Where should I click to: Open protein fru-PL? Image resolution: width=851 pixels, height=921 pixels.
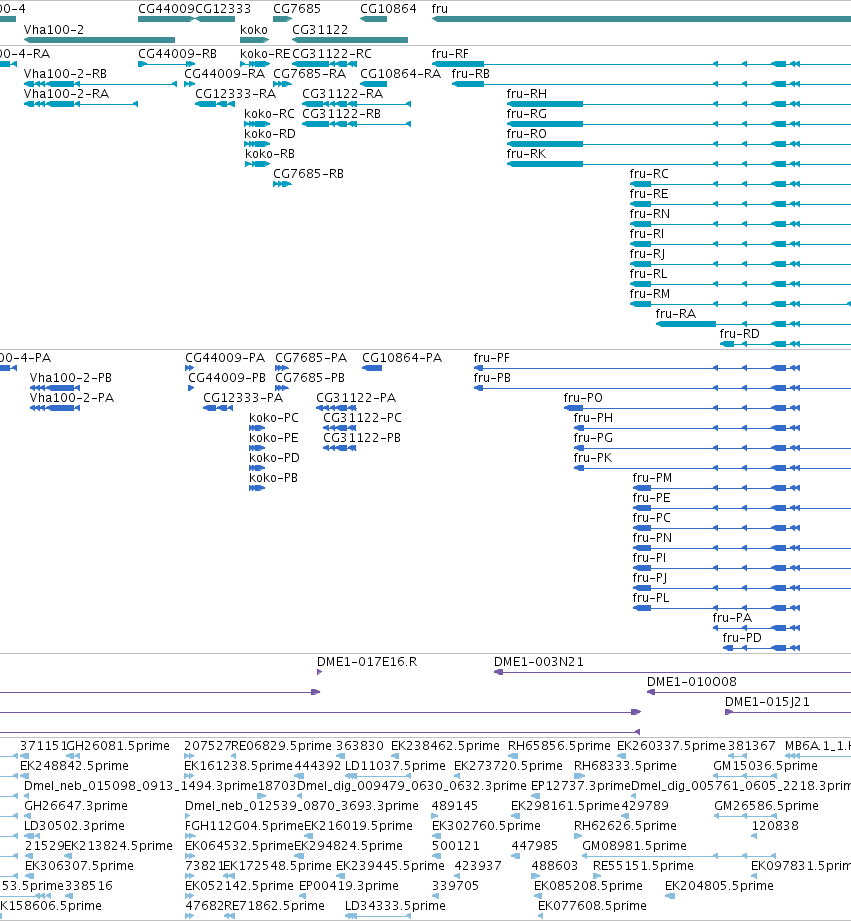pos(651,597)
